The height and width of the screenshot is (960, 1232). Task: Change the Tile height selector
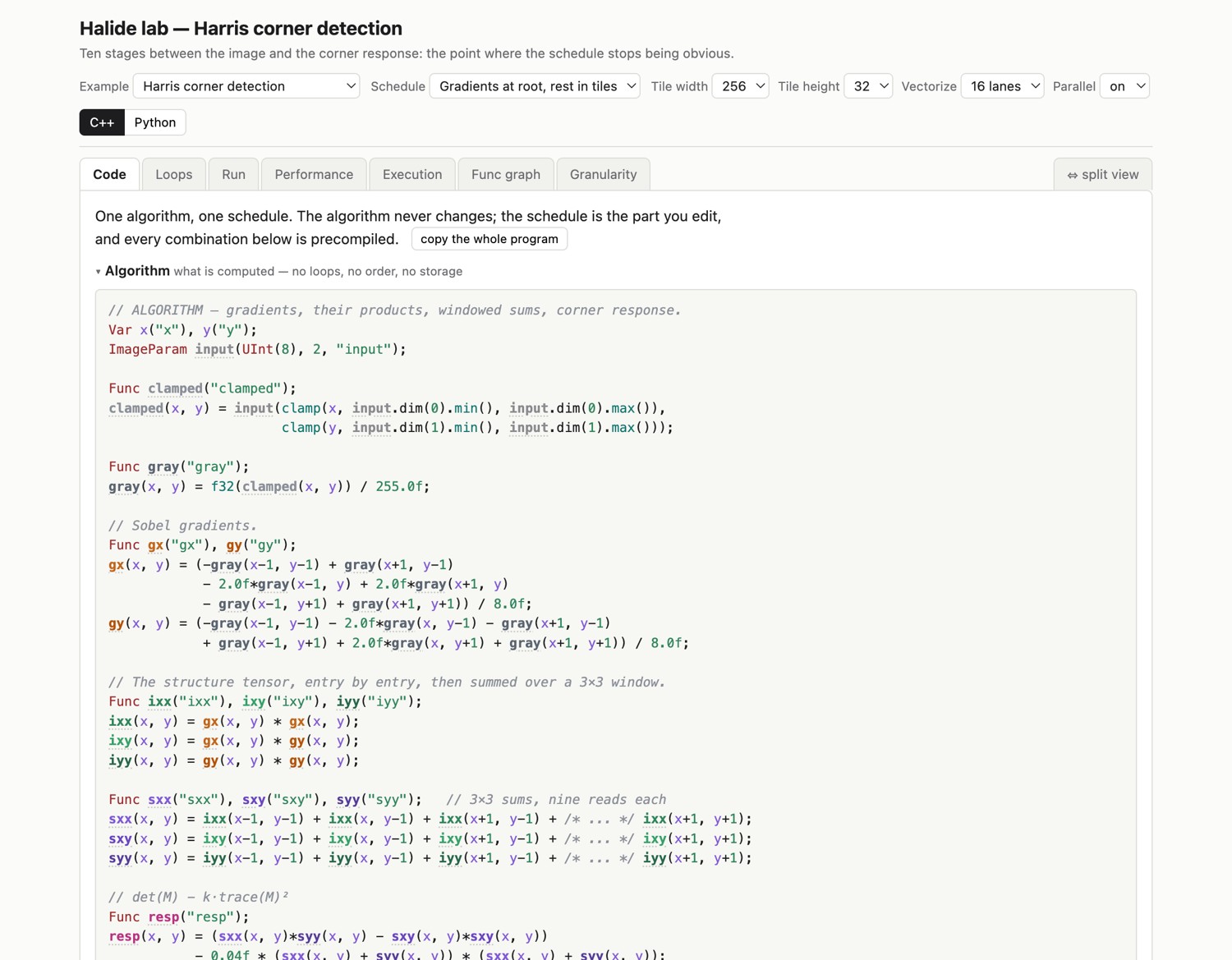pyautogui.click(x=868, y=86)
